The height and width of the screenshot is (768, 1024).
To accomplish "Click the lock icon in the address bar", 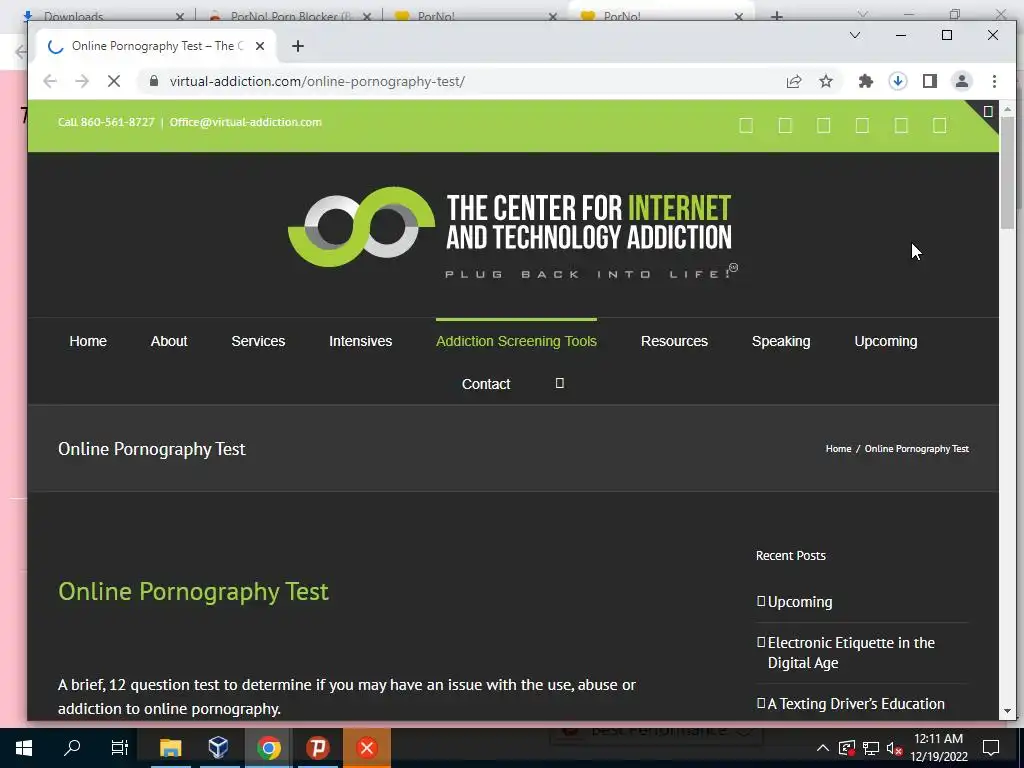I will coord(154,81).
